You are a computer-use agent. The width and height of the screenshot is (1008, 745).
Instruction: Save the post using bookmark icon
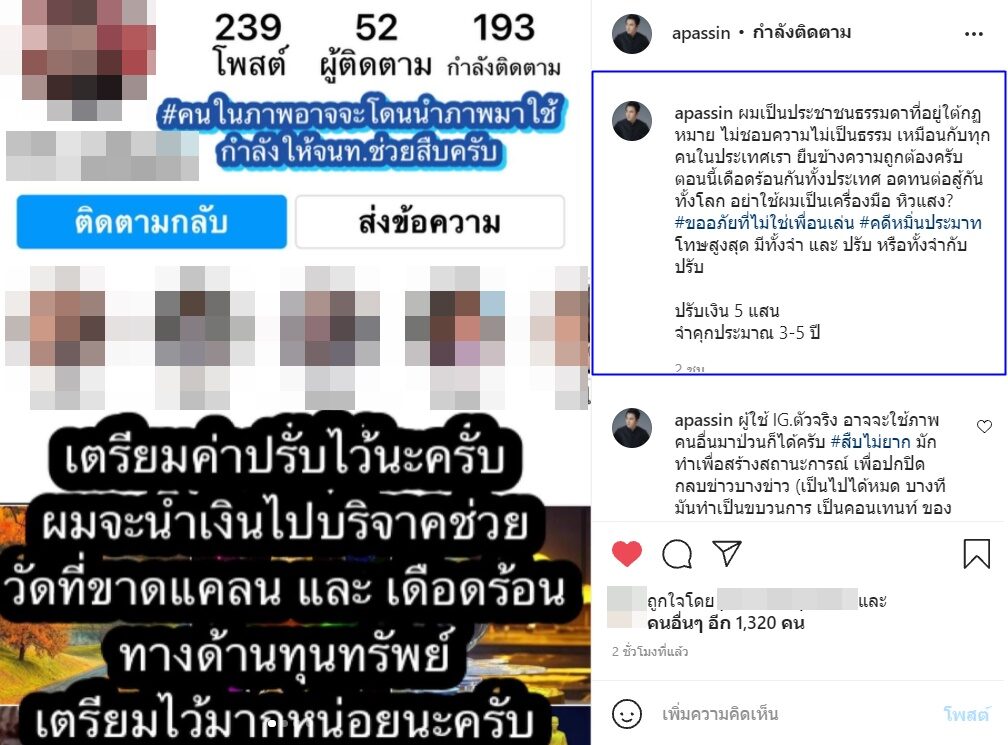[976, 553]
